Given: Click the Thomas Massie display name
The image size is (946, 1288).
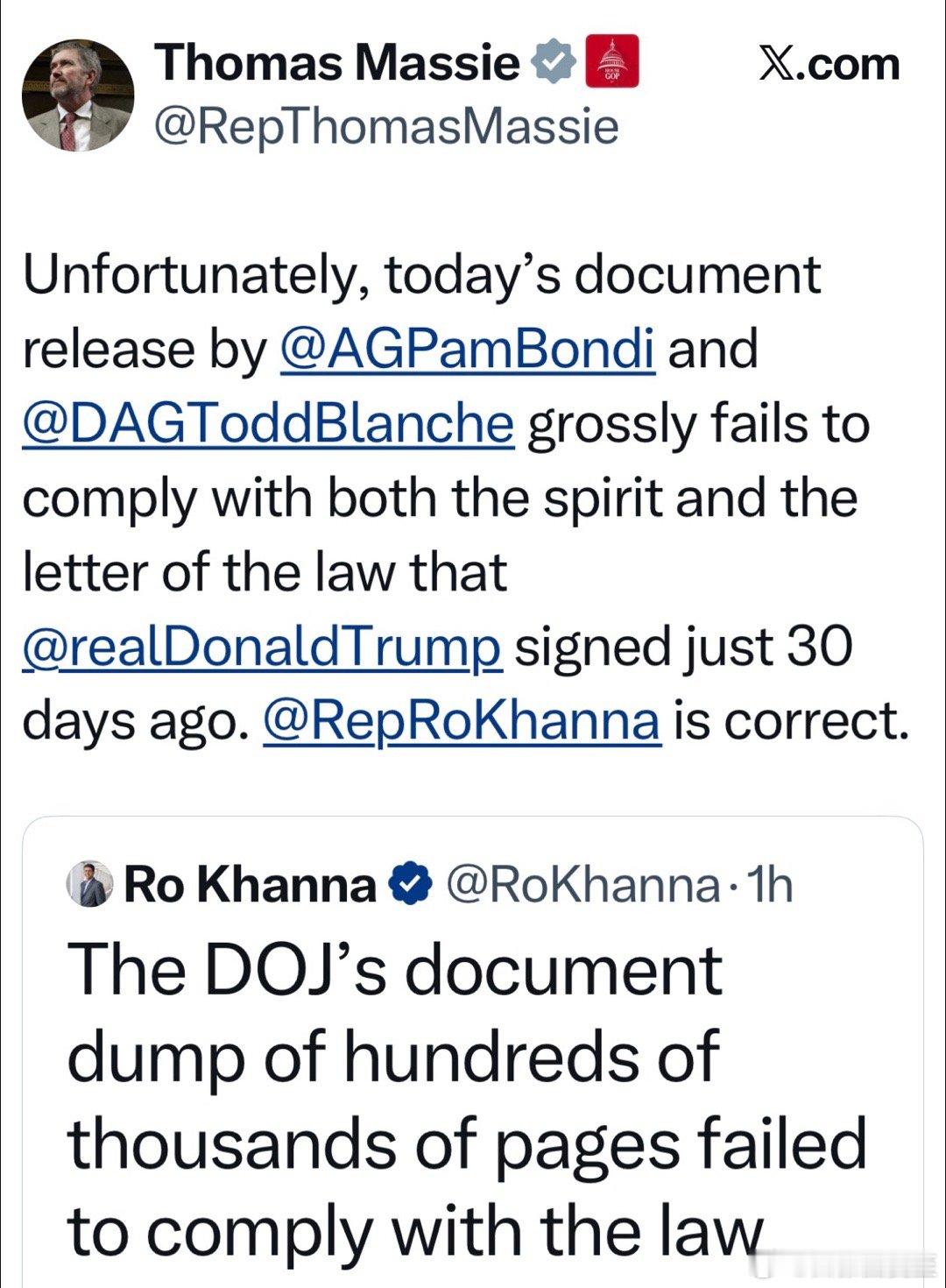Looking at the screenshot, I should click(x=336, y=63).
